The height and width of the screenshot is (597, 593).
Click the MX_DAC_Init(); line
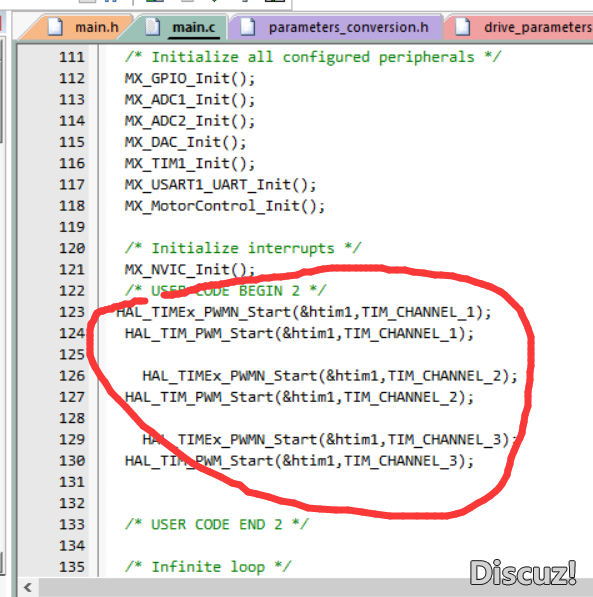(x=185, y=143)
